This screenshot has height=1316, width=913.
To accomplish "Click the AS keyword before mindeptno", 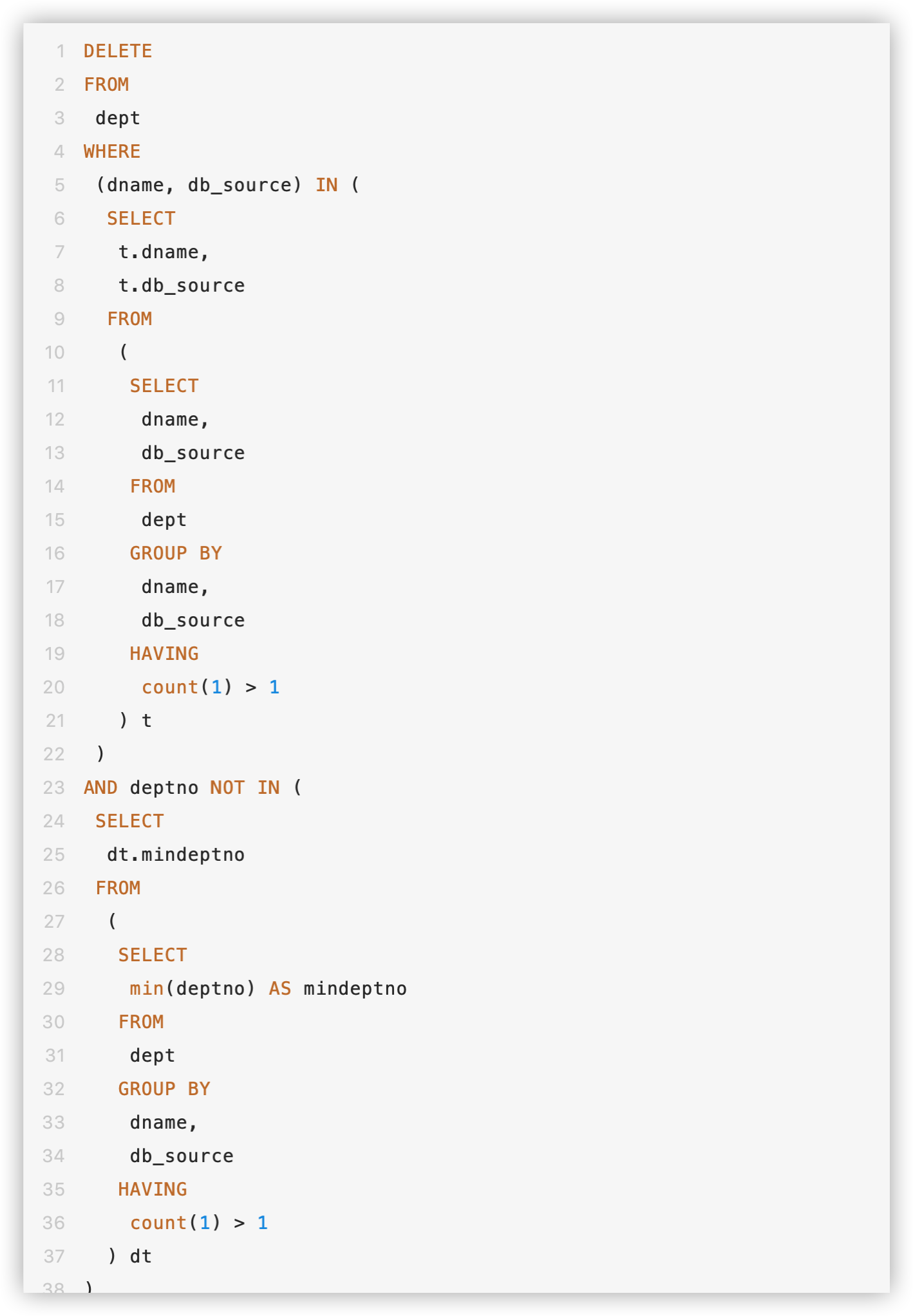I will click(x=280, y=988).
